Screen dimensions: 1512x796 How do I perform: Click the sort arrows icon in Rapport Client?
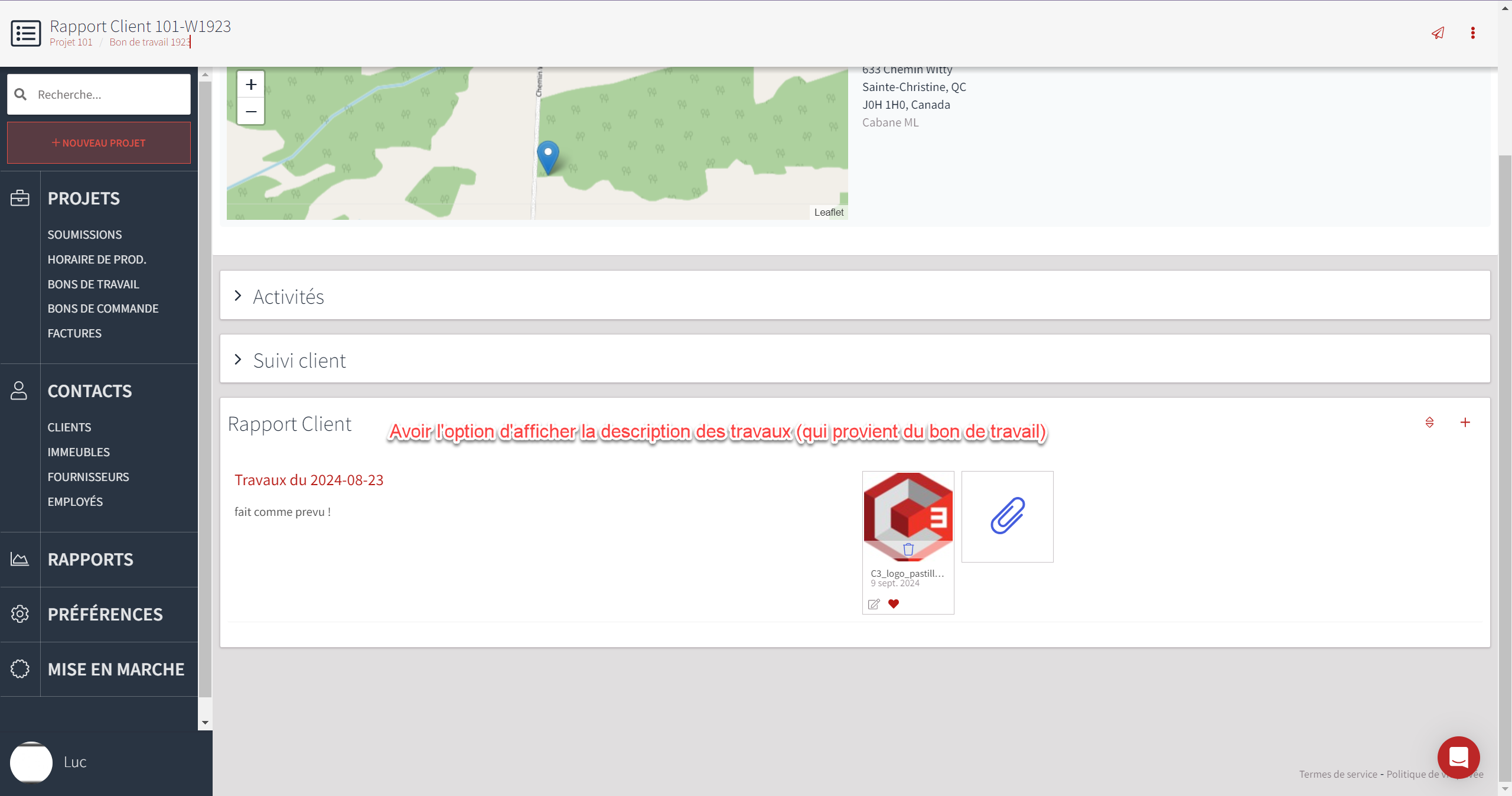(x=1429, y=423)
